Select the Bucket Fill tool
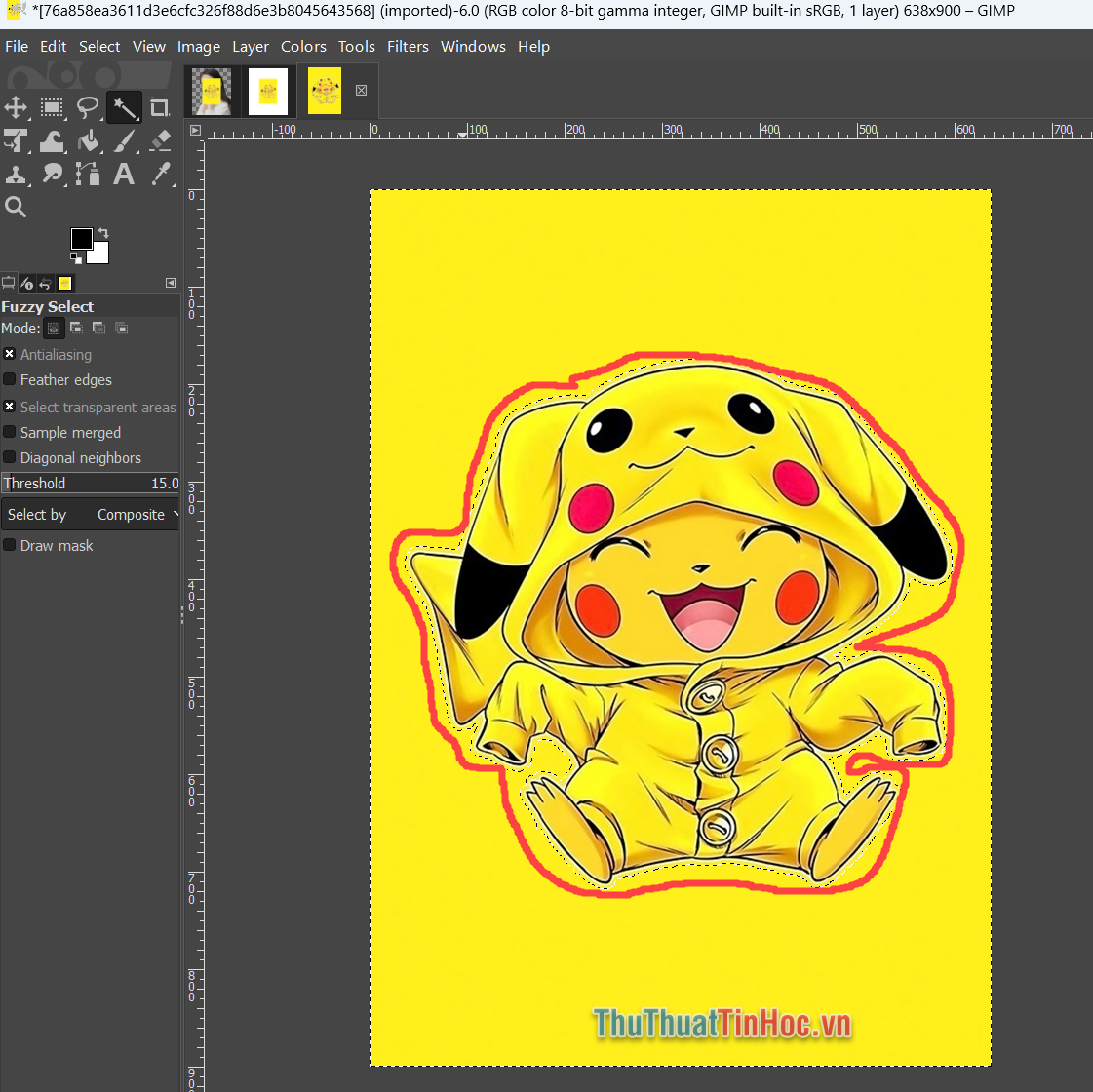Viewport: 1093px width, 1092px height. [x=88, y=140]
